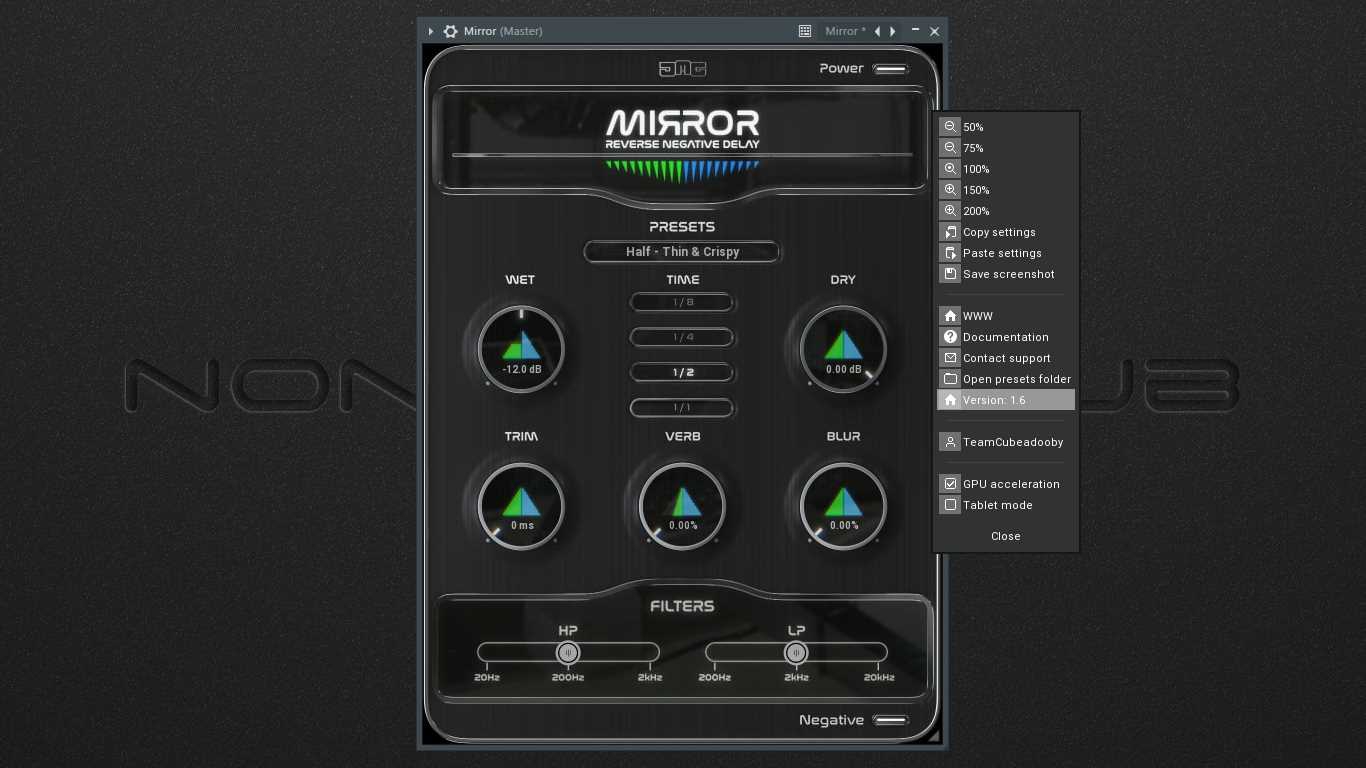Select Copy settings menu item
This screenshot has width=1366, height=768.
[x=1006, y=232]
